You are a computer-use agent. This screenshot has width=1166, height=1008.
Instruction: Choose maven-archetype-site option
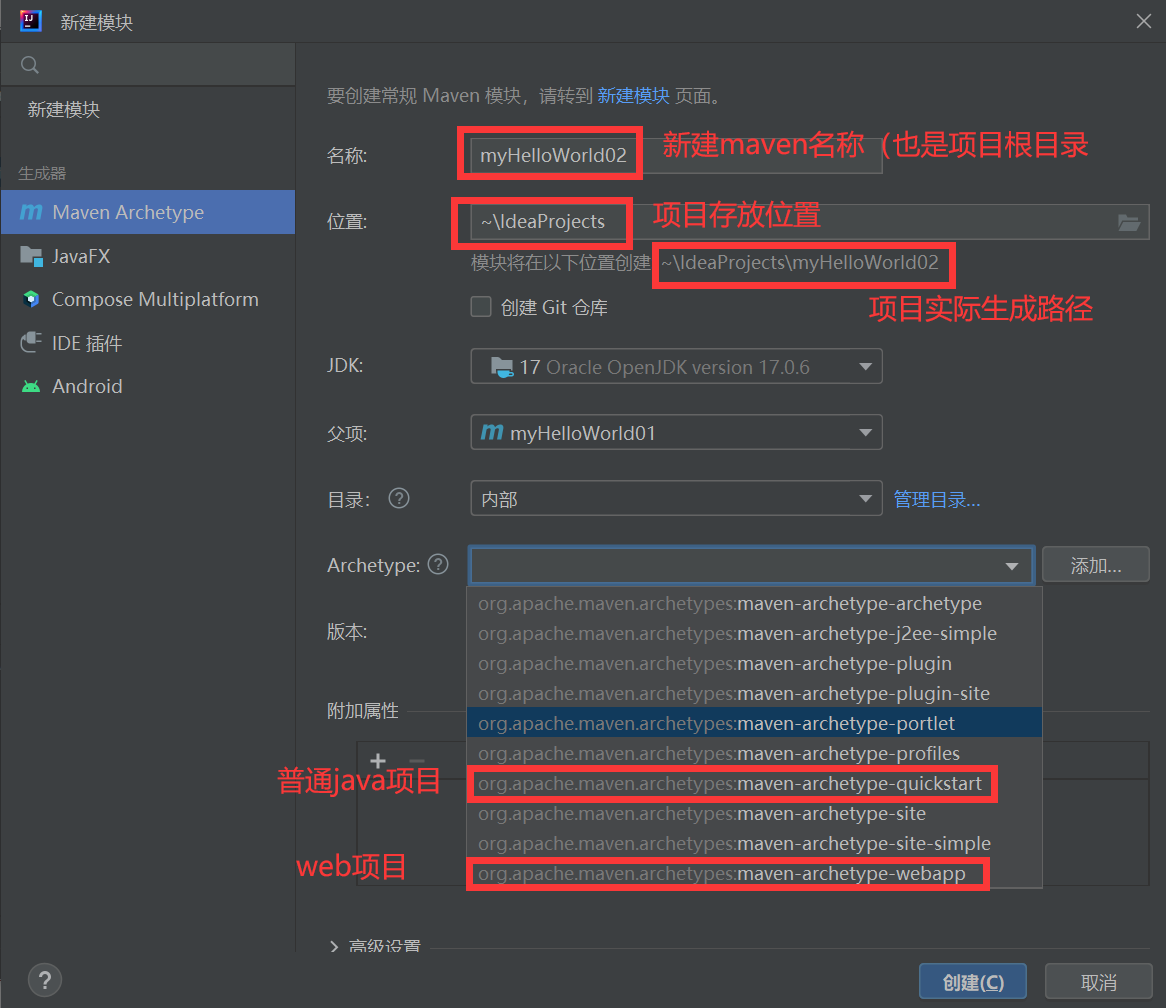pos(754,813)
